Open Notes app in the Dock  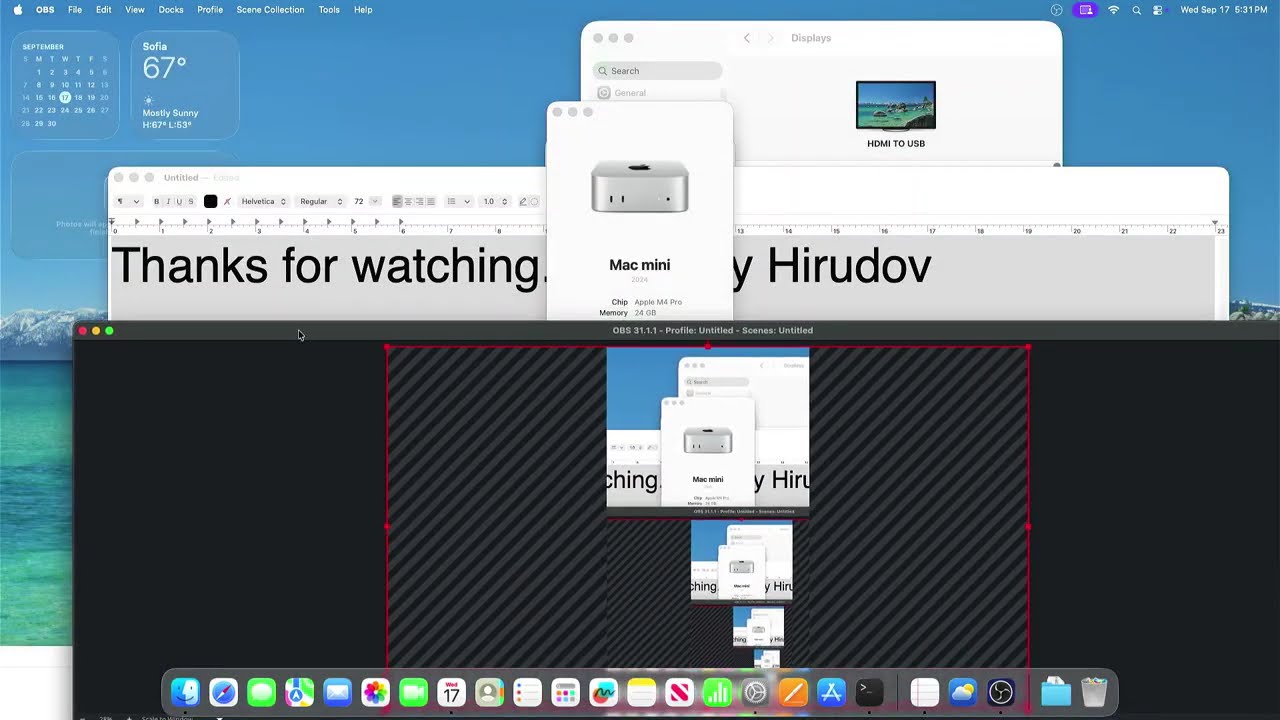[641, 692]
